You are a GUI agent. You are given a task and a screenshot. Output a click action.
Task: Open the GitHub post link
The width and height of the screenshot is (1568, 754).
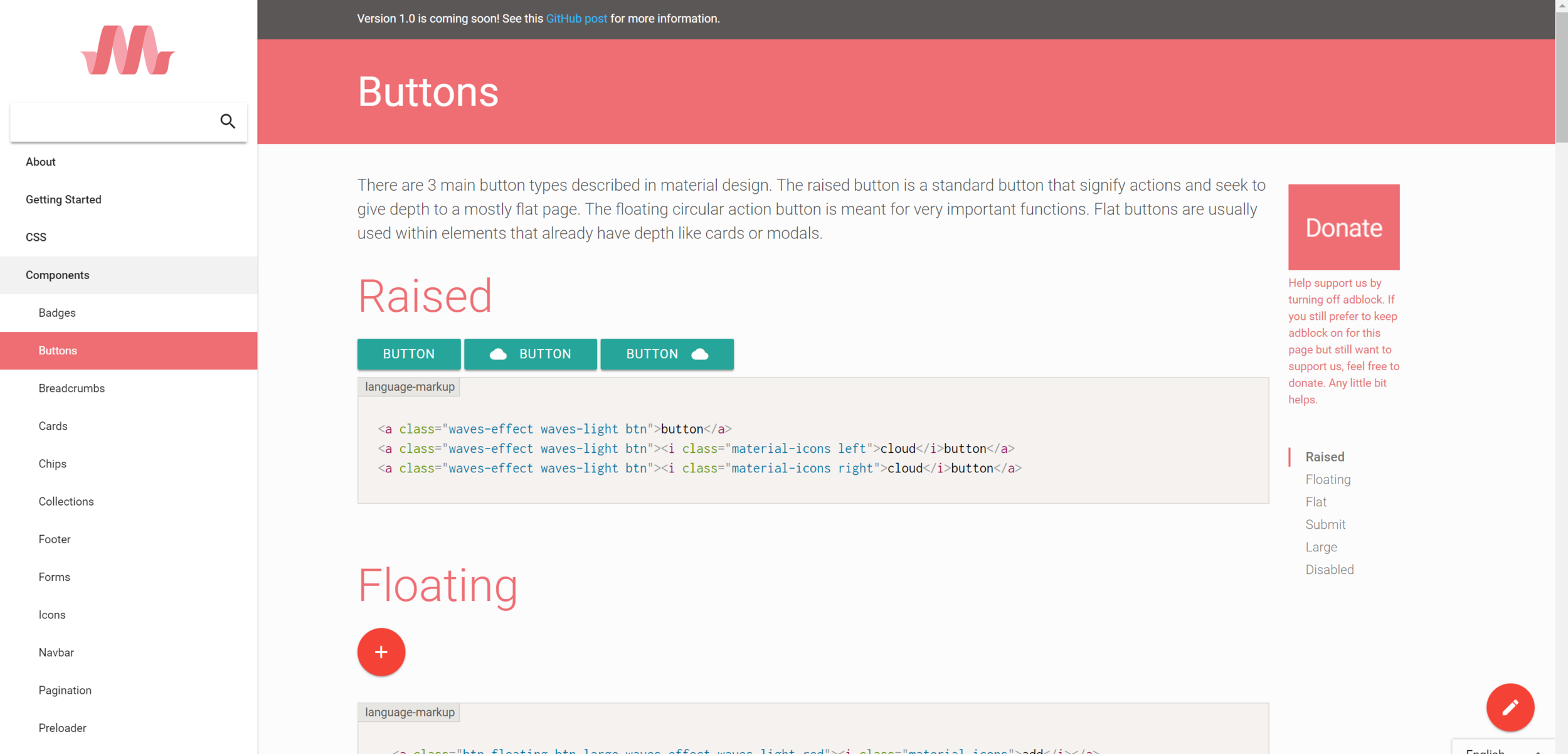pyautogui.click(x=576, y=19)
